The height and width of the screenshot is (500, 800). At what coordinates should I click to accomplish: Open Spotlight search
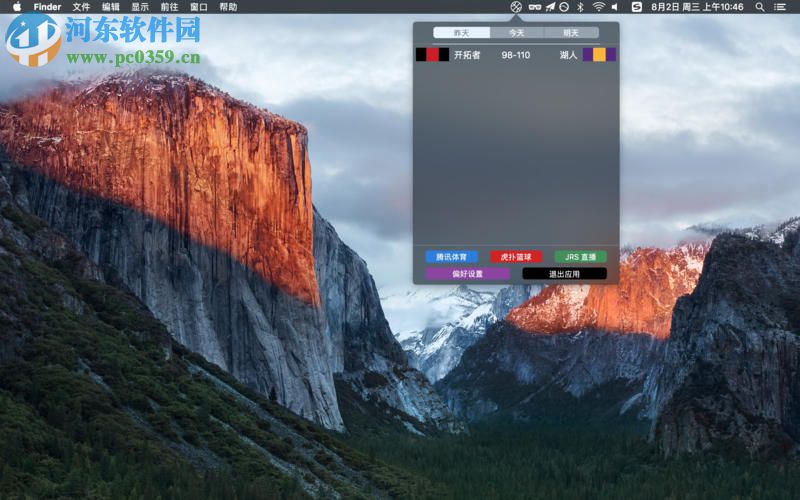click(760, 7)
